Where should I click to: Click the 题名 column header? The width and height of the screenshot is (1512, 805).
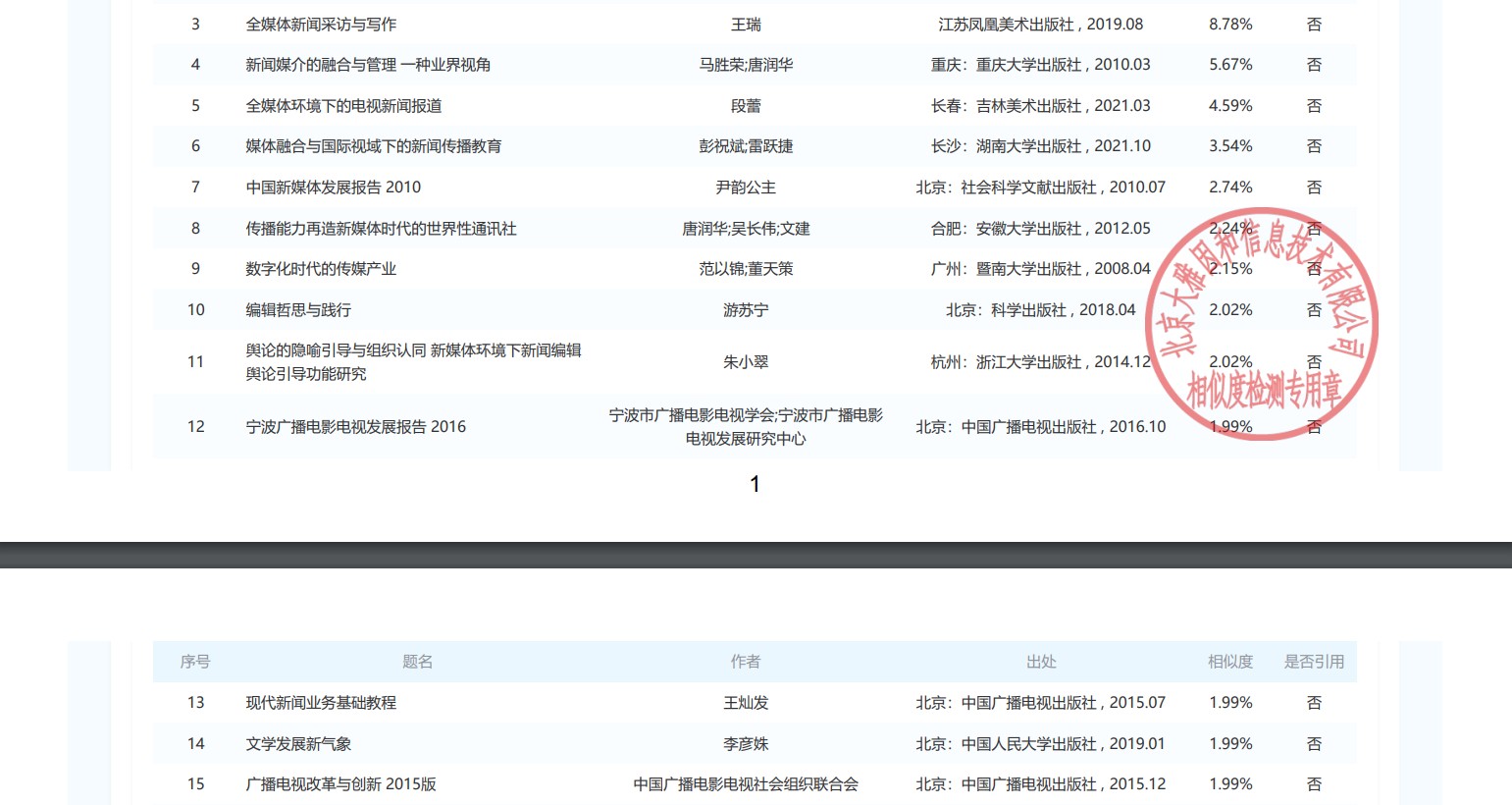tap(417, 662)
